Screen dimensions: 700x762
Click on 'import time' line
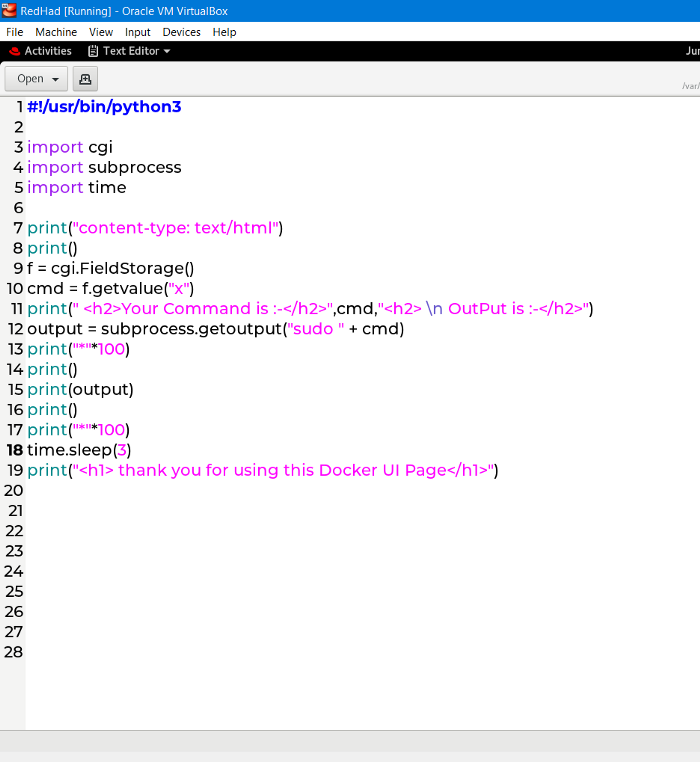(x=77, y=188)
